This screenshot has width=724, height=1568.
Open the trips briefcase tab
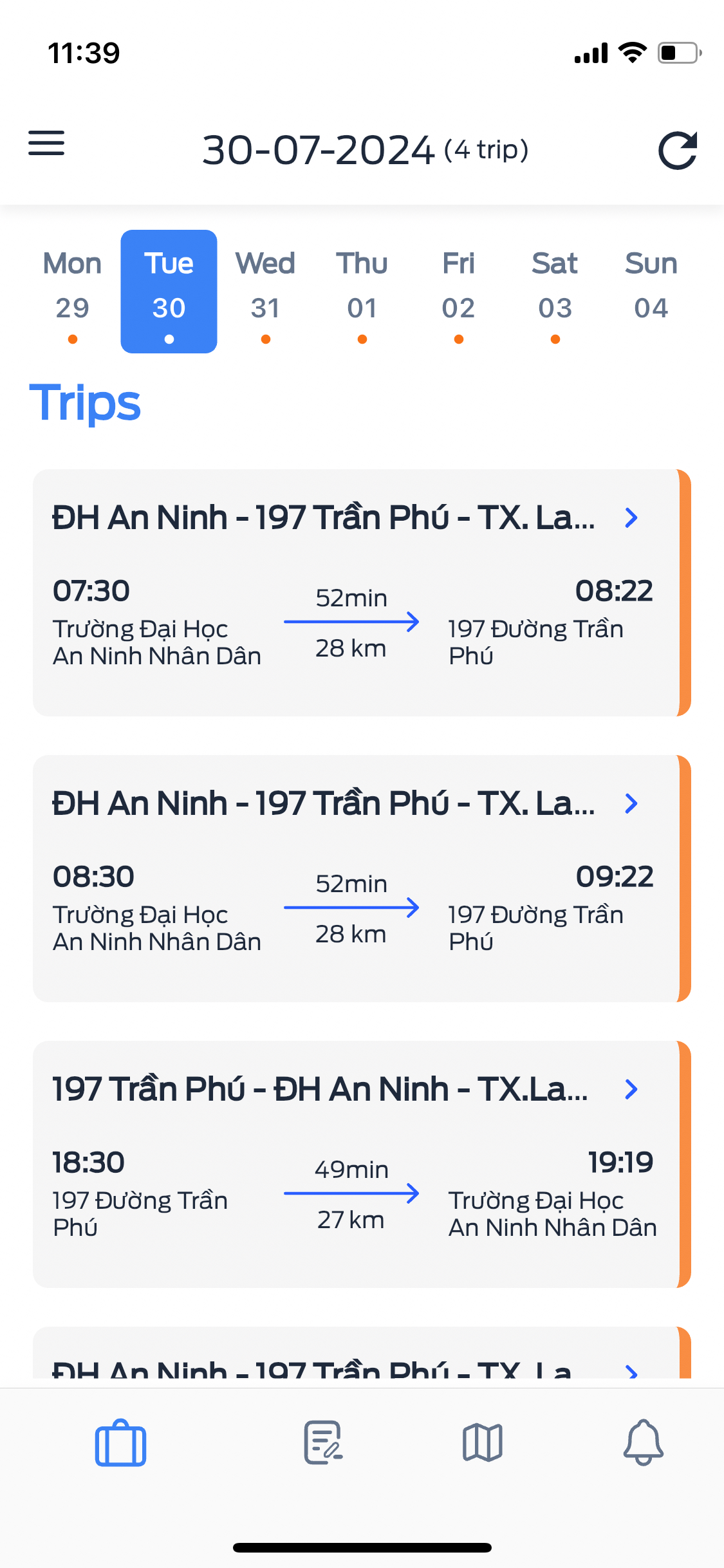[121, 1443]
